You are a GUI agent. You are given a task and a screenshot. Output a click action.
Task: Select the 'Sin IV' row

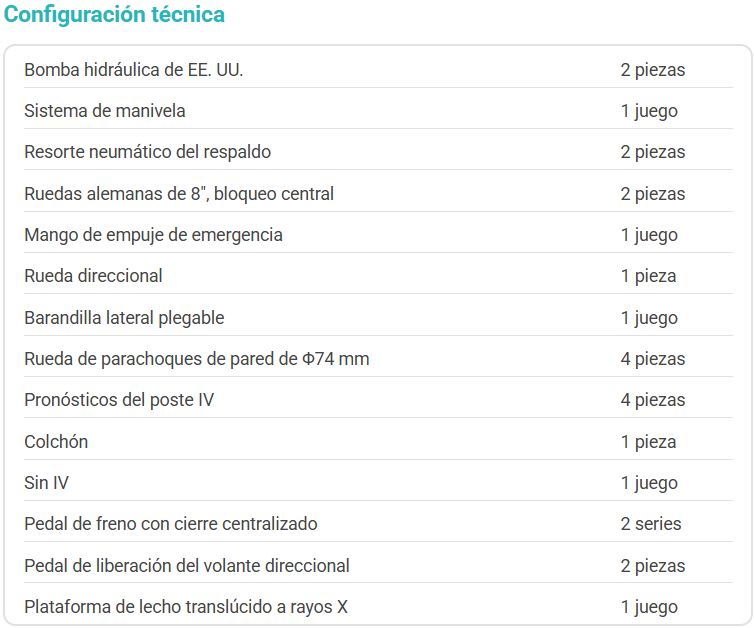46,483
